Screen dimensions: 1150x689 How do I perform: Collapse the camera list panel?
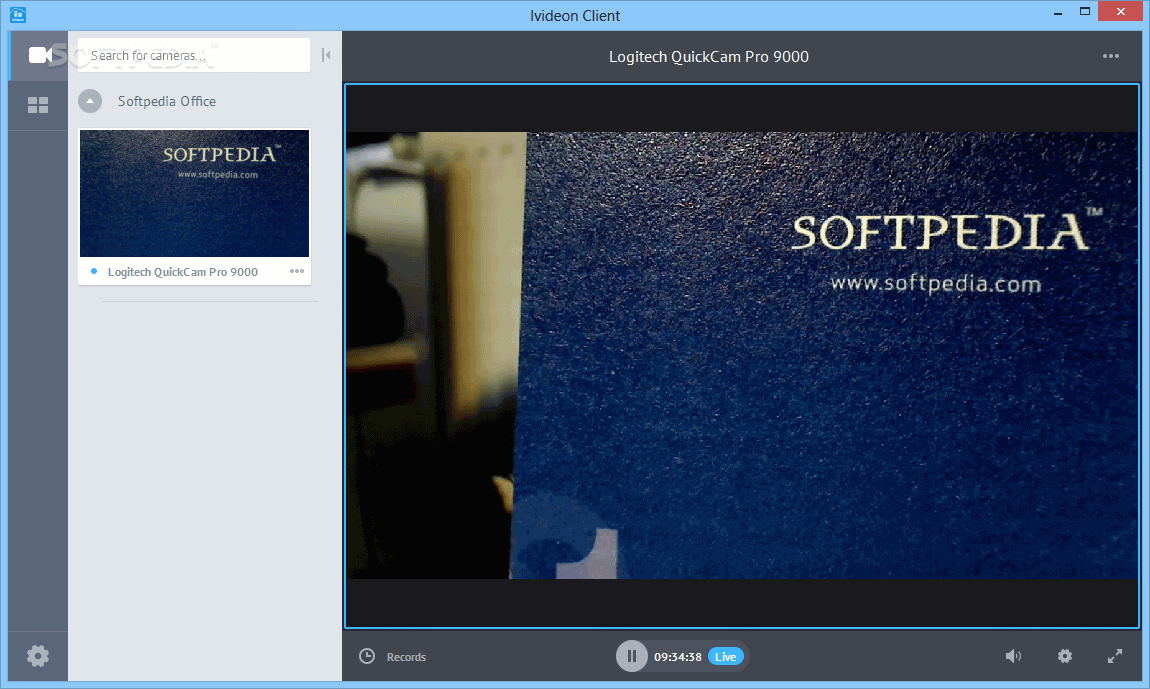point(326,55)
